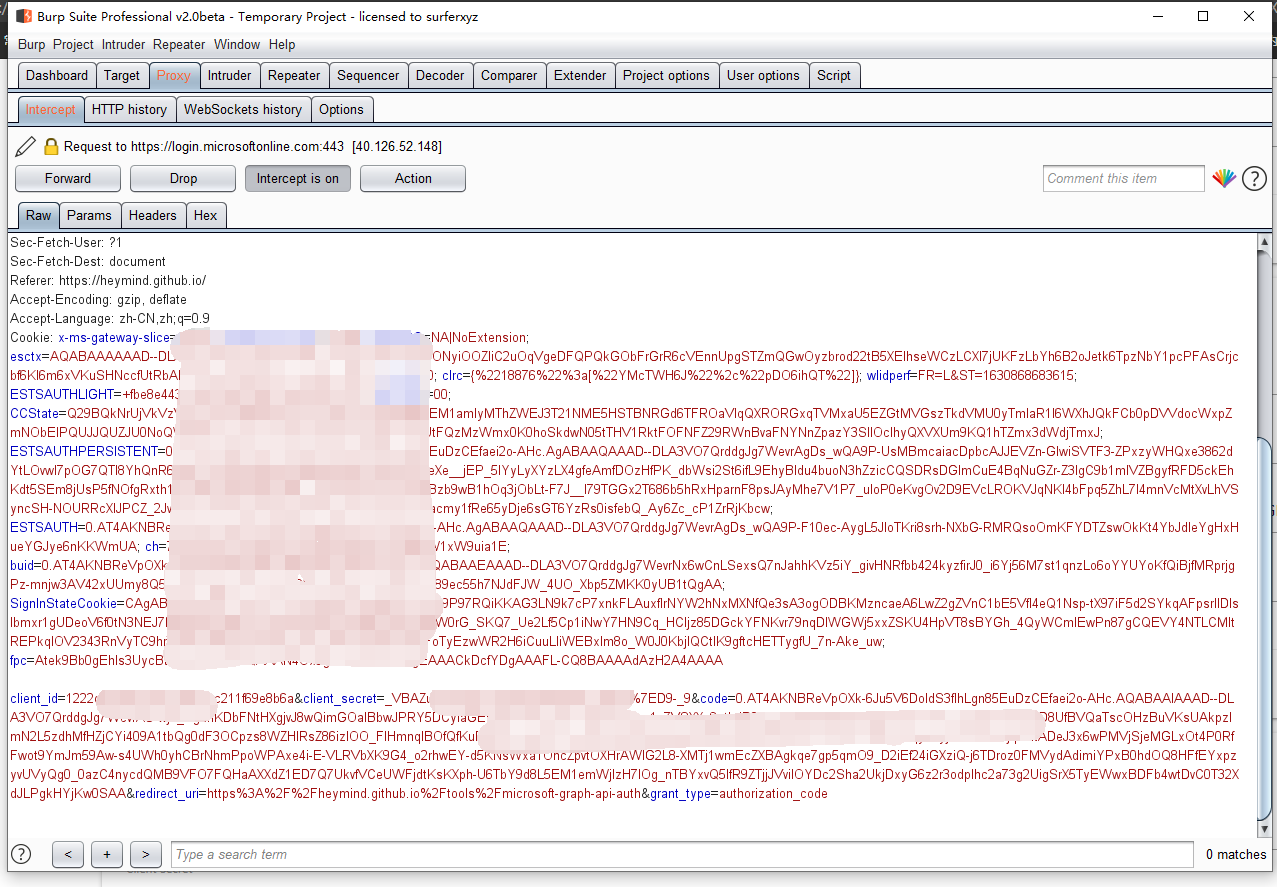Click the redirect_uri parameter name
The height and width of the screenshot is (887, 1277).
pos(165,793)
